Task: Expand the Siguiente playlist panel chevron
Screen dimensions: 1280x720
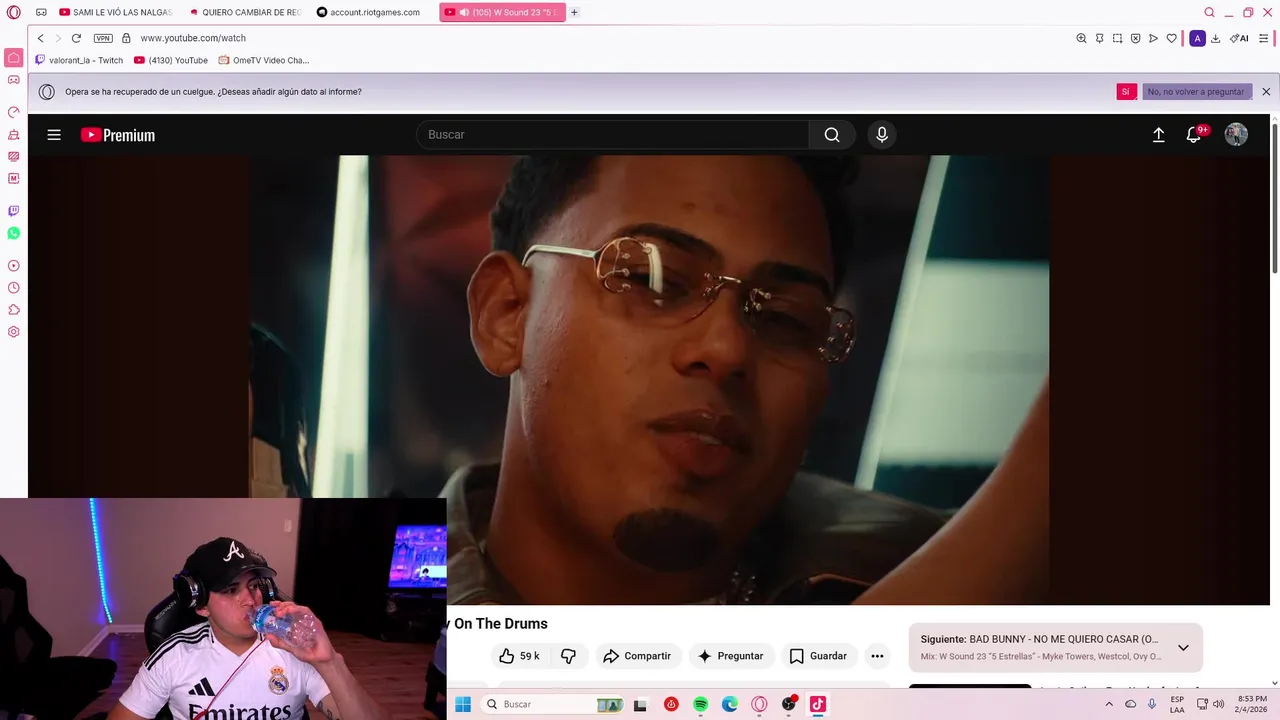Action: click(x=1183, y=648)
